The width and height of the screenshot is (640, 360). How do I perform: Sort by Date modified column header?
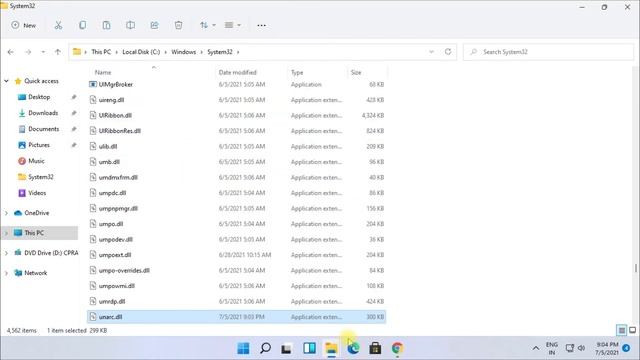click(238, 72)
